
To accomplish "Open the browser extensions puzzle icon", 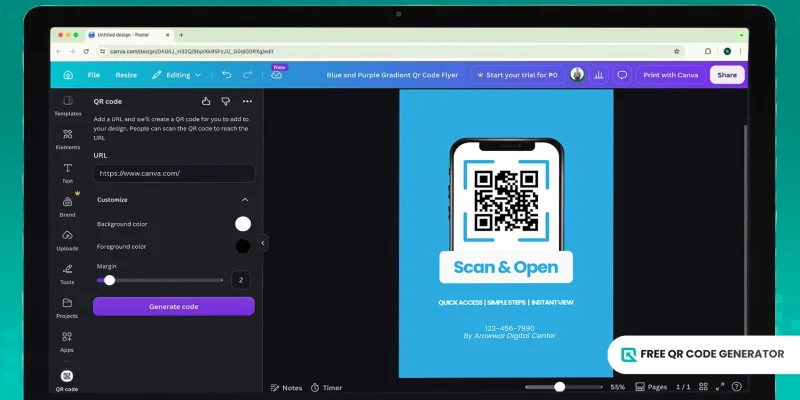I will click(x=708, y=52).
